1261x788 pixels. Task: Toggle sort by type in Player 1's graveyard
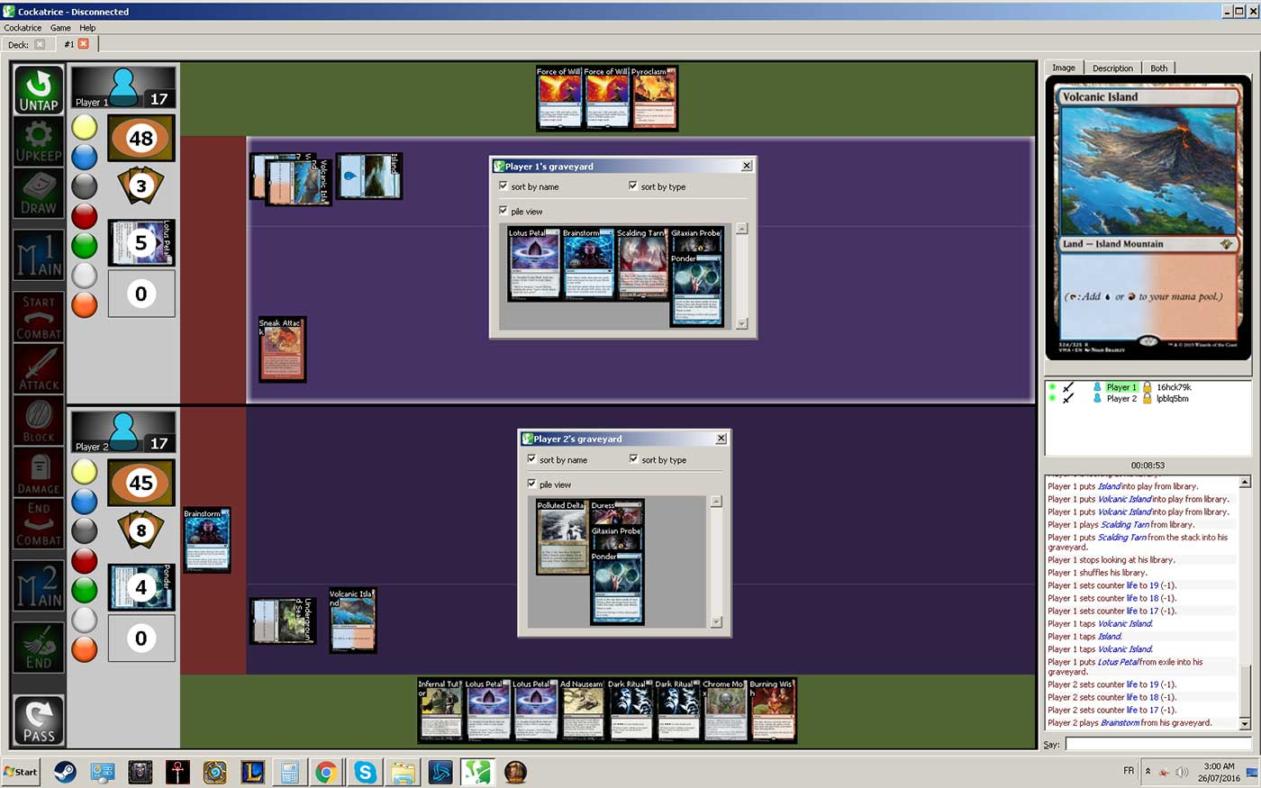[x=659, y=186]
